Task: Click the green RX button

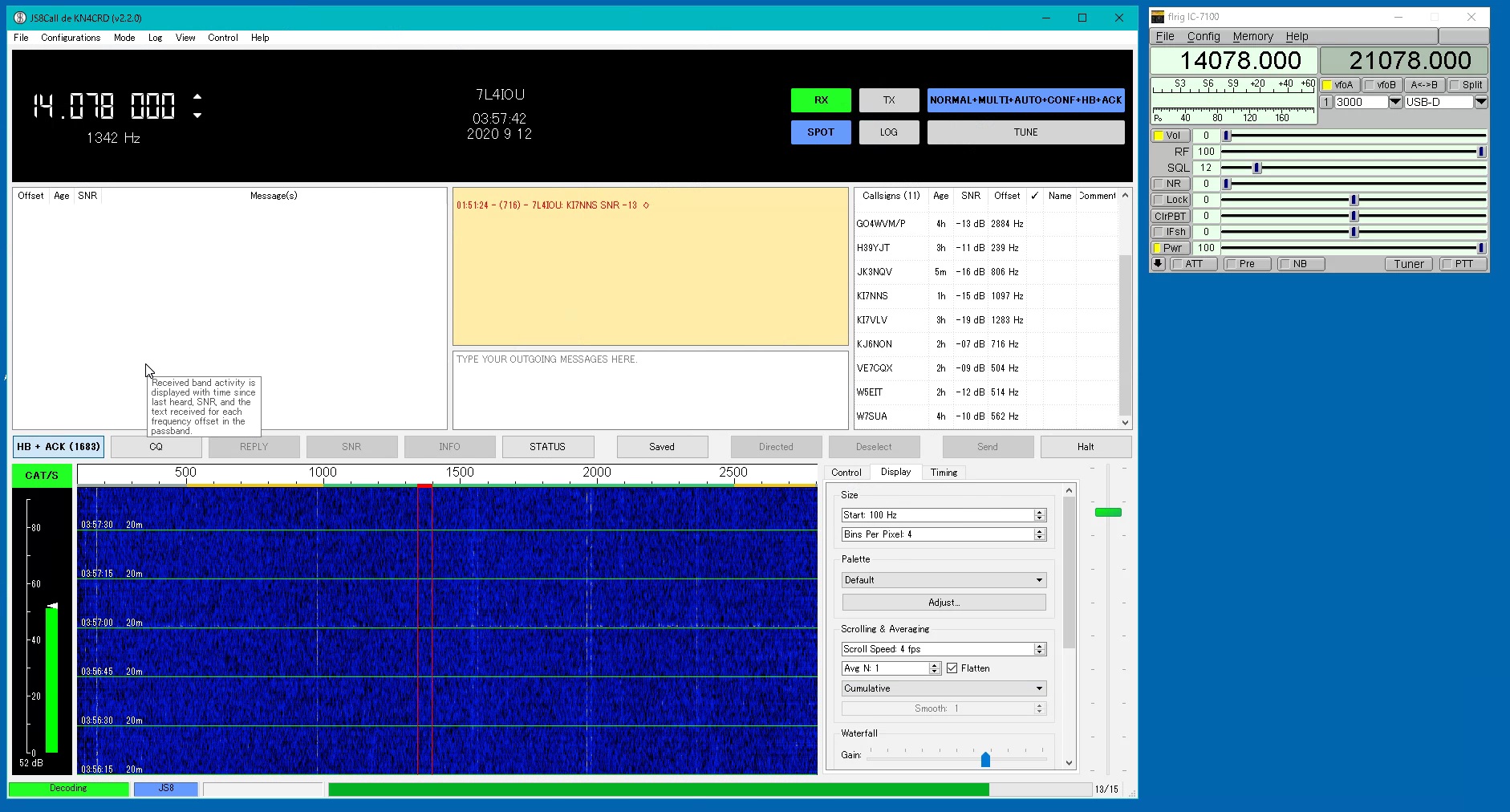Action: (x=821, y=100)
